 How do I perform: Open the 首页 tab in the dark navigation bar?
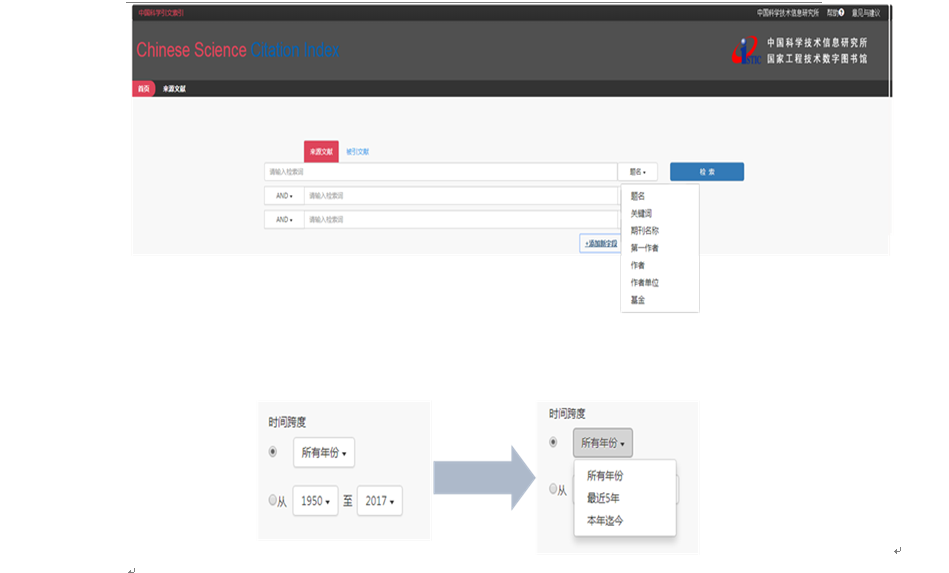coord(143,88)
